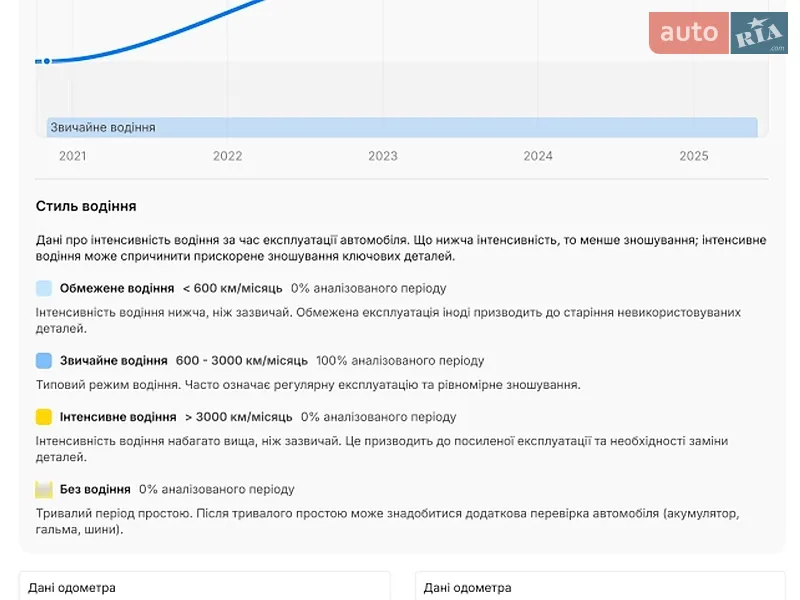Select the 'Звичайне водіння' timeline bar
Image resolution: width=800 pixels, height=600 pixels.
[402, 127]
